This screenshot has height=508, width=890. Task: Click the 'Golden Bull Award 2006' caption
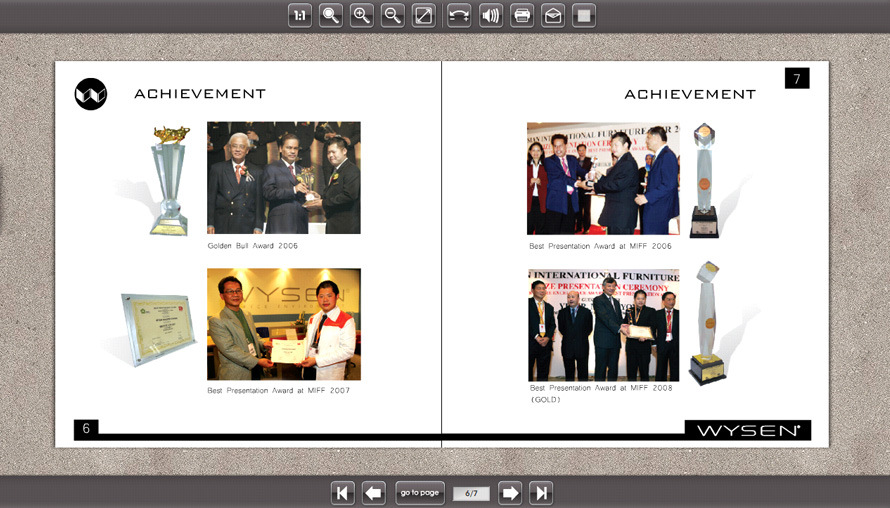[x=253, y=246]
